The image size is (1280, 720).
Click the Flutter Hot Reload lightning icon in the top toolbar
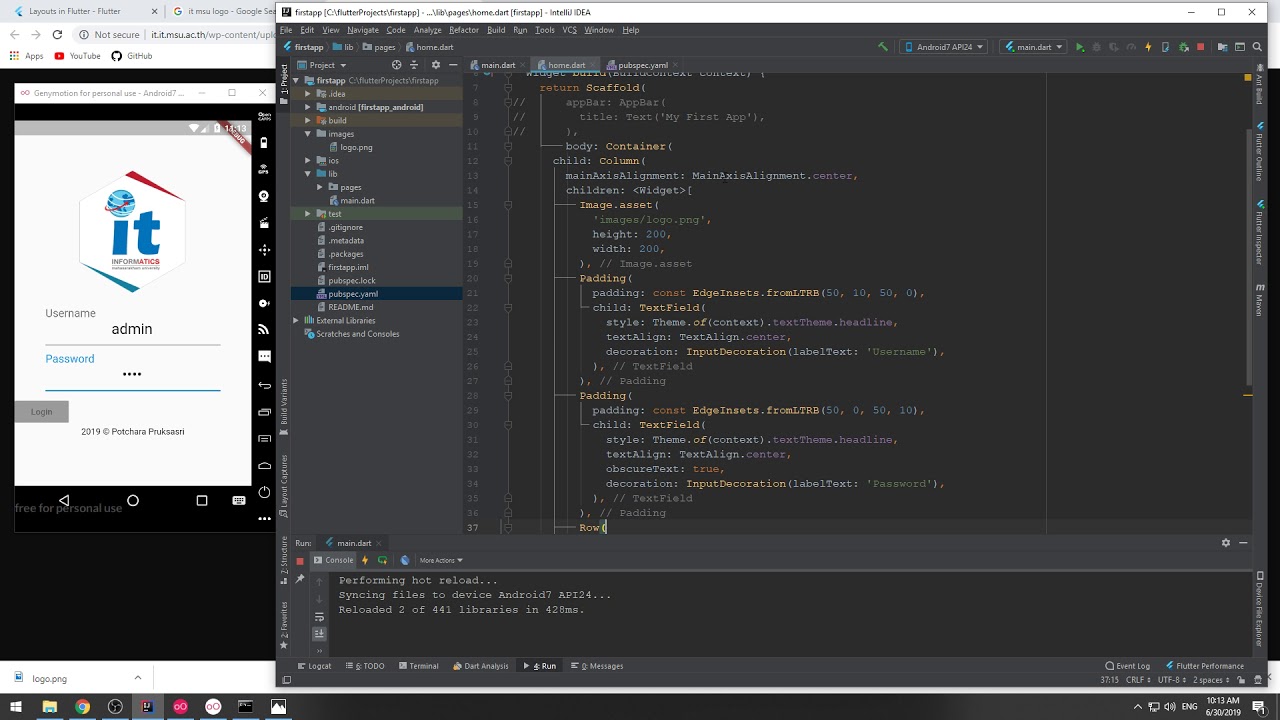[x=1148, y=47]
